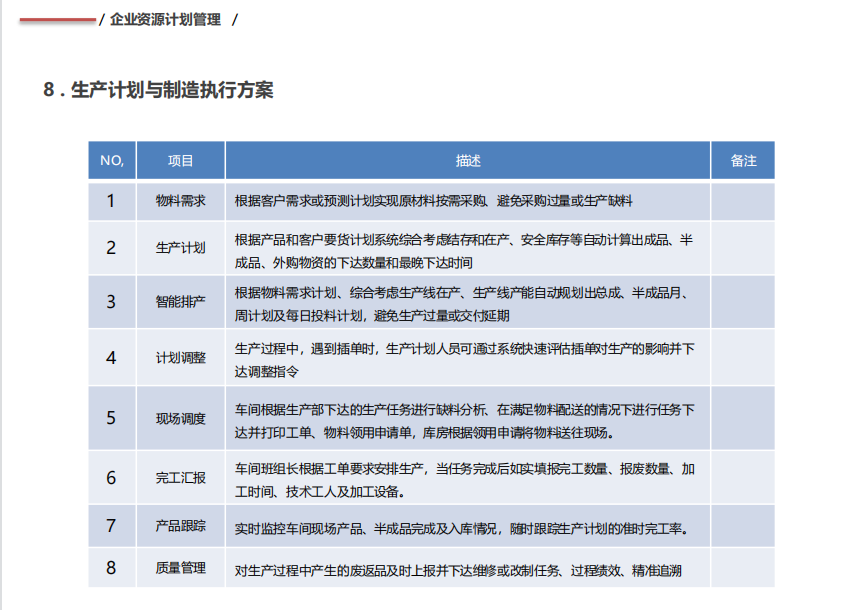The height and width of the screenshot is (610, 861).
Task: Click the 备注 column header
Action: click(743, 161)
